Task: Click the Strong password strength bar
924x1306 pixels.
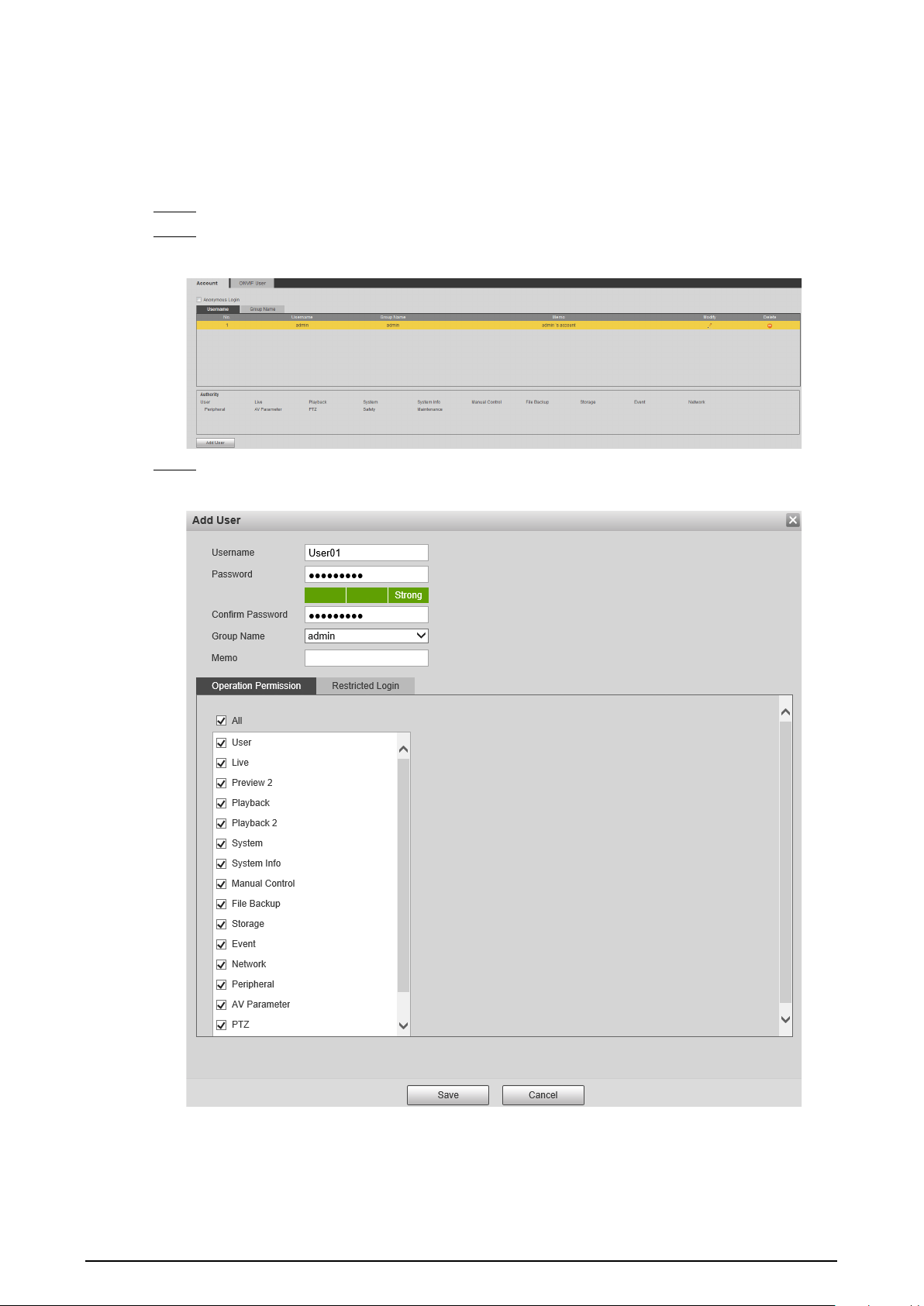Action: 408,595
